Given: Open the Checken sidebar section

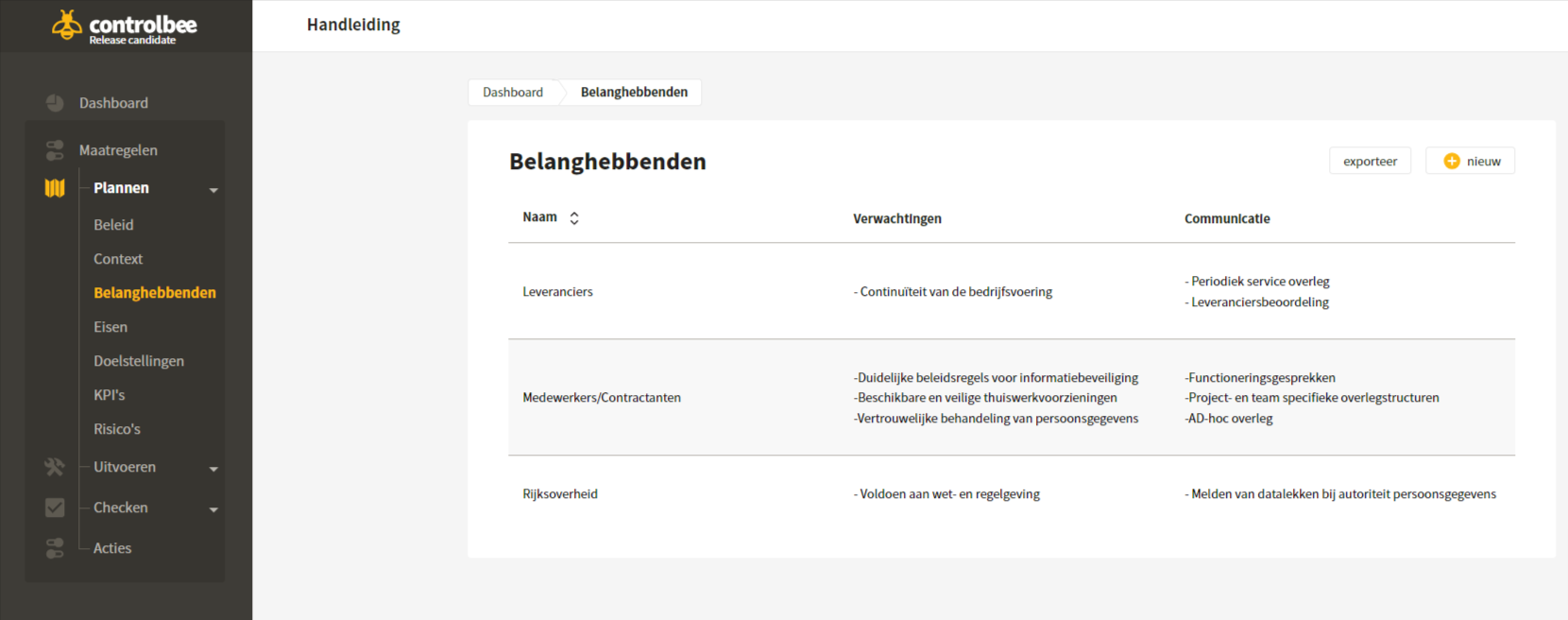Looking at the screenshot, I should (121, 508).
